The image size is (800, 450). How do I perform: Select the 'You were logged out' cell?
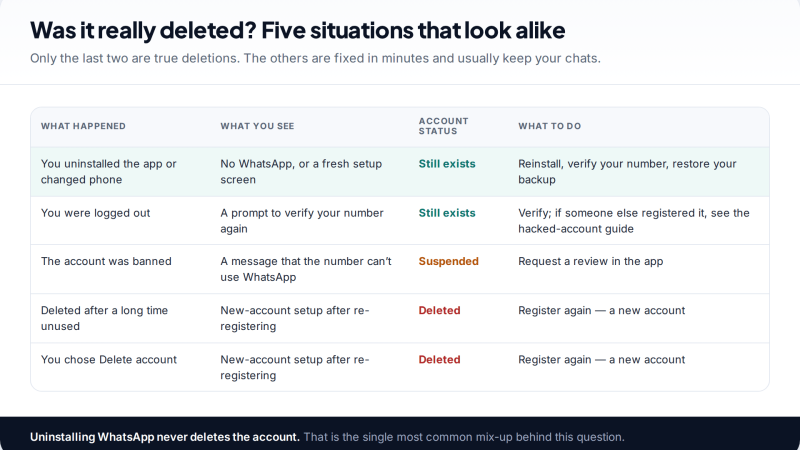click(x=95, y=213)
